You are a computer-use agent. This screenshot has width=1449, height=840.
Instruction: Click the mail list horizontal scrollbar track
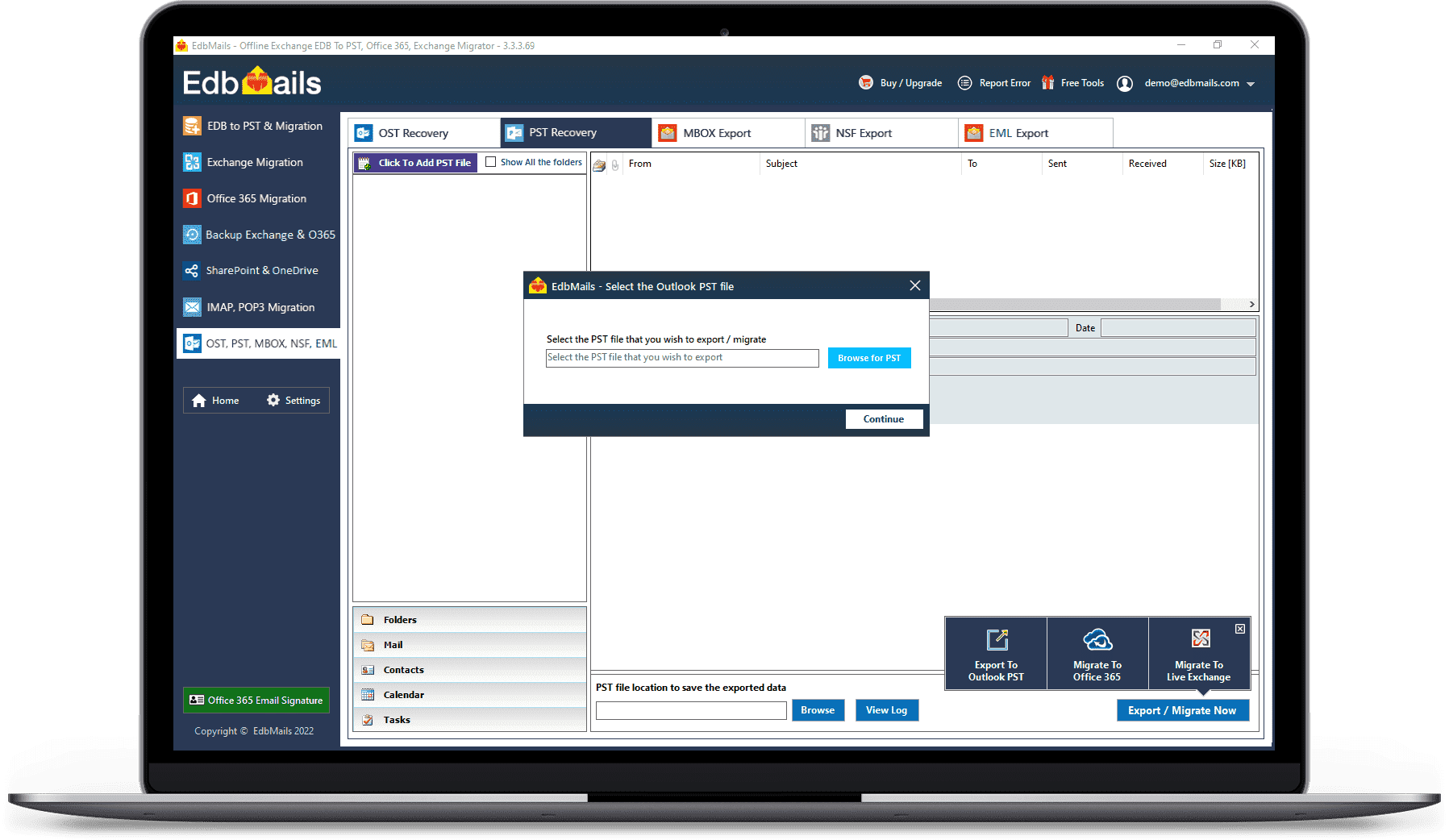tap(1074, 305)
